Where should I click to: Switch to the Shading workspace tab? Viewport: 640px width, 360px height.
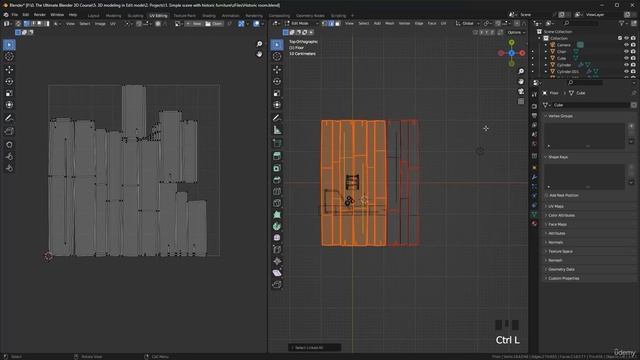point(209,16)
